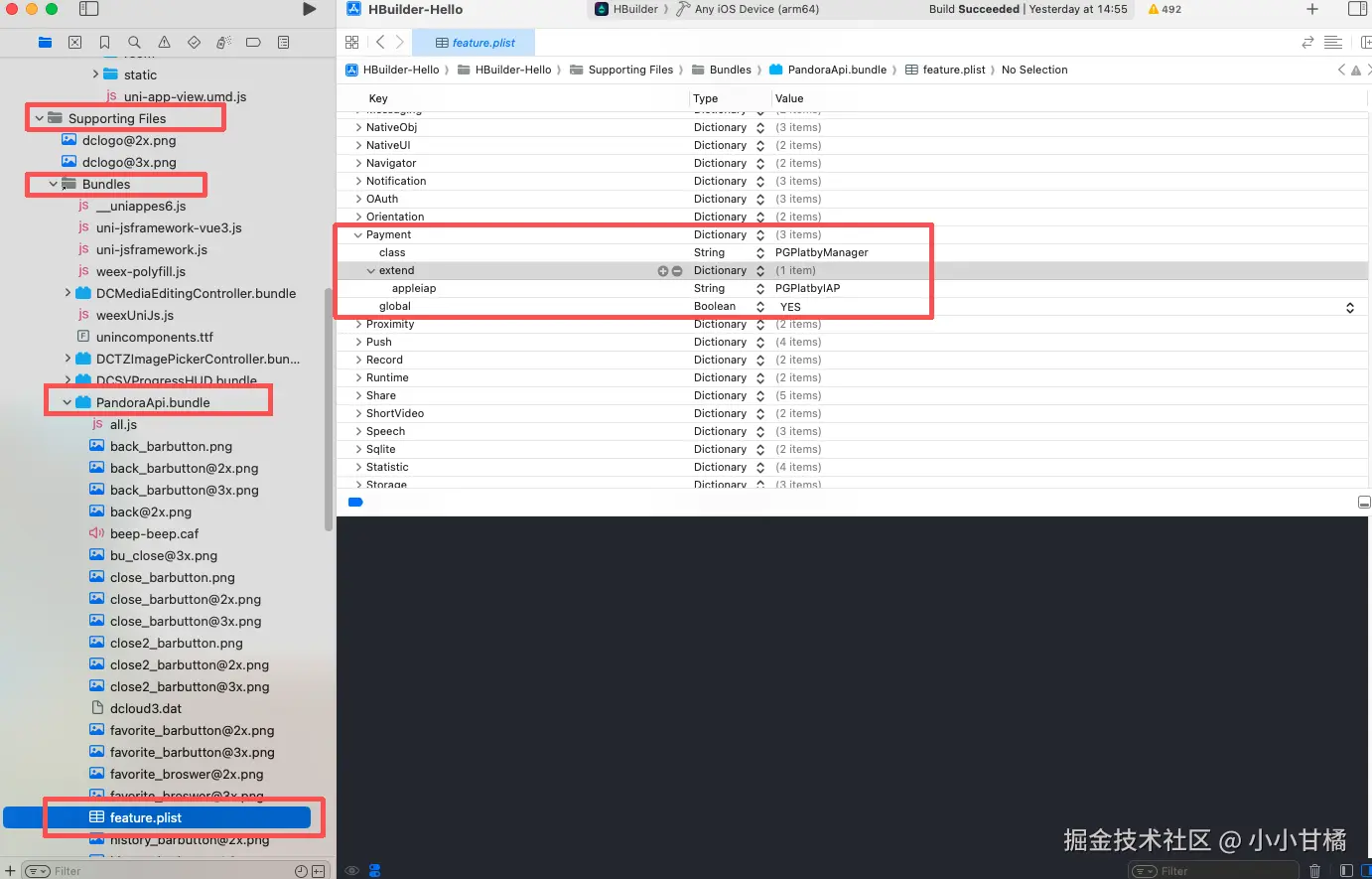Click the PandoraApi.bundle breadcrumb item
This screenshot has width=1372, height=879.
click(828, 70)
